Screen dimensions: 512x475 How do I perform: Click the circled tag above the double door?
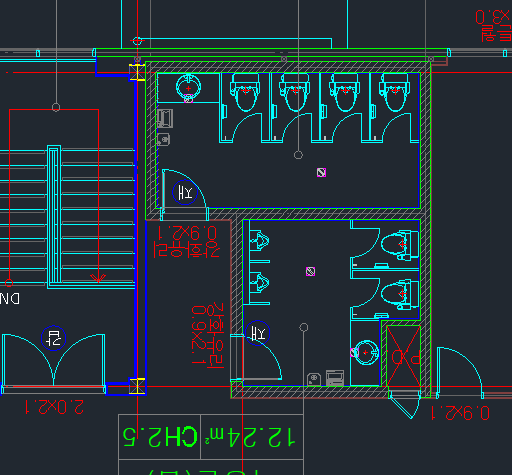coord(53,338)
